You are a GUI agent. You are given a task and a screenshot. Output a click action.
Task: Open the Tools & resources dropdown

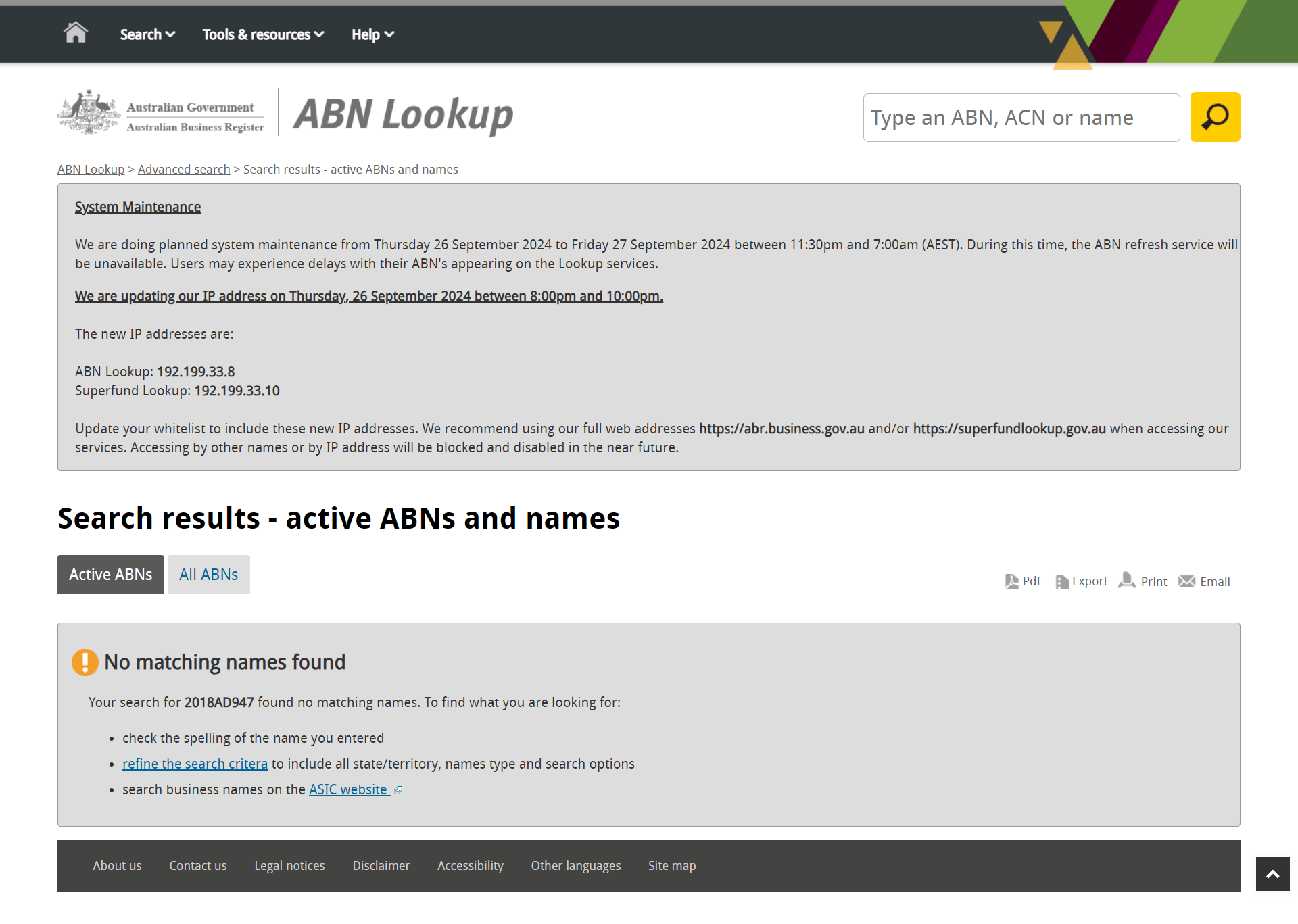tap(263, 34)
